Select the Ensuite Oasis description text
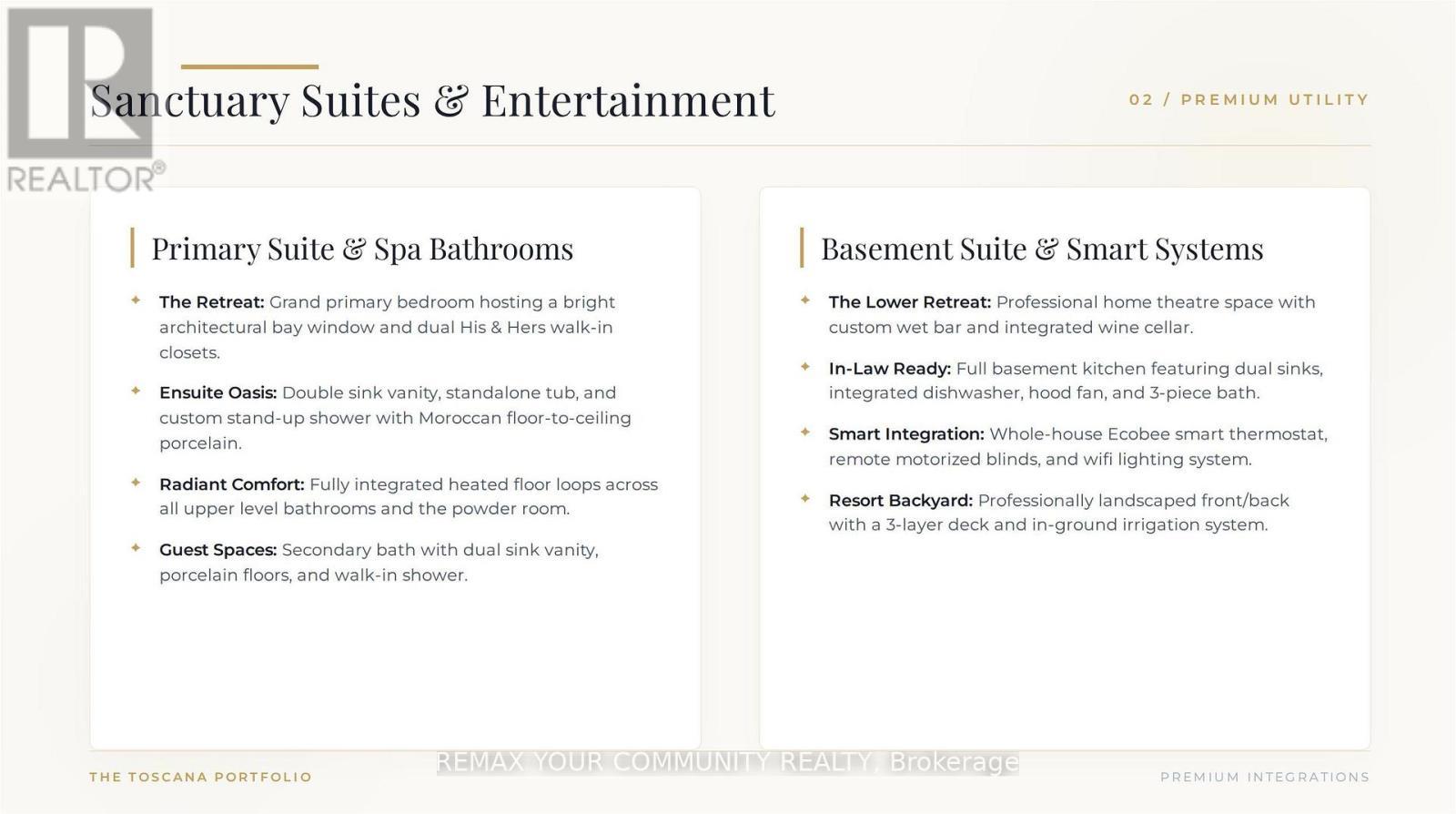 coord(396,418)
